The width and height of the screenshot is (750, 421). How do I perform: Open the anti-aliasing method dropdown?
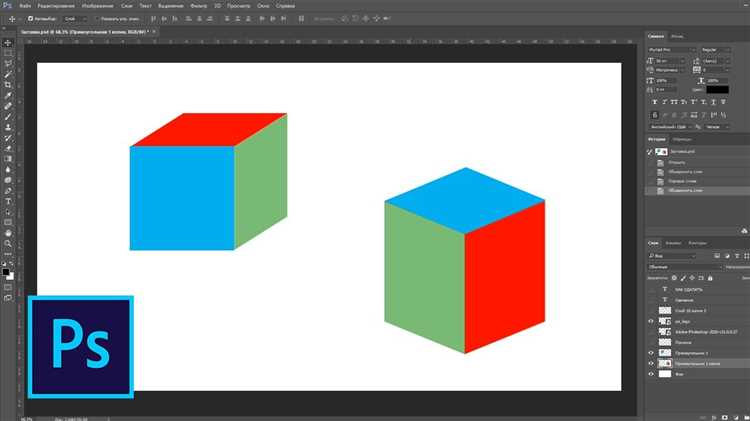[x=717, y=127]
